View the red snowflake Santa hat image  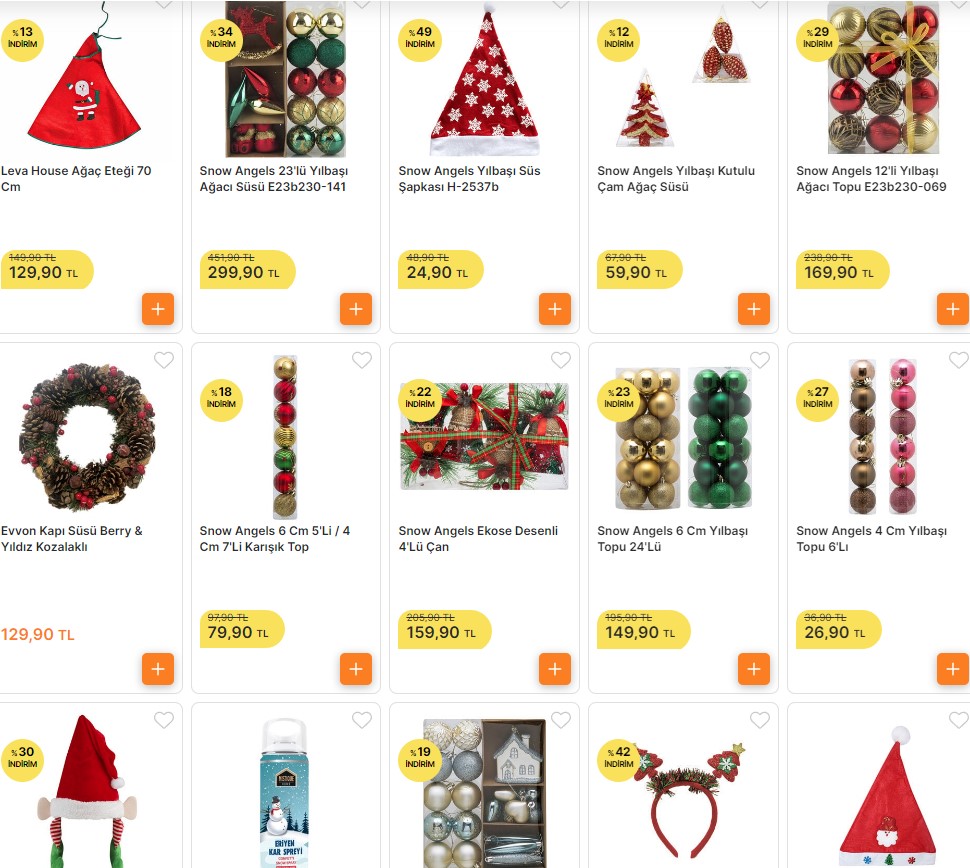pos(485,79)
